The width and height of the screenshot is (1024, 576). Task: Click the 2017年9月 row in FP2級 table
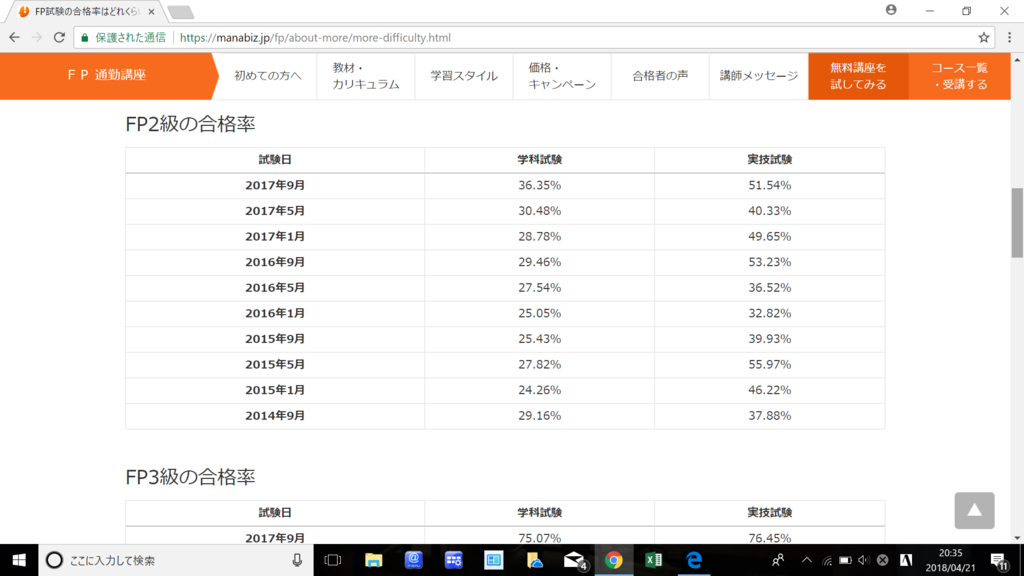505,185
